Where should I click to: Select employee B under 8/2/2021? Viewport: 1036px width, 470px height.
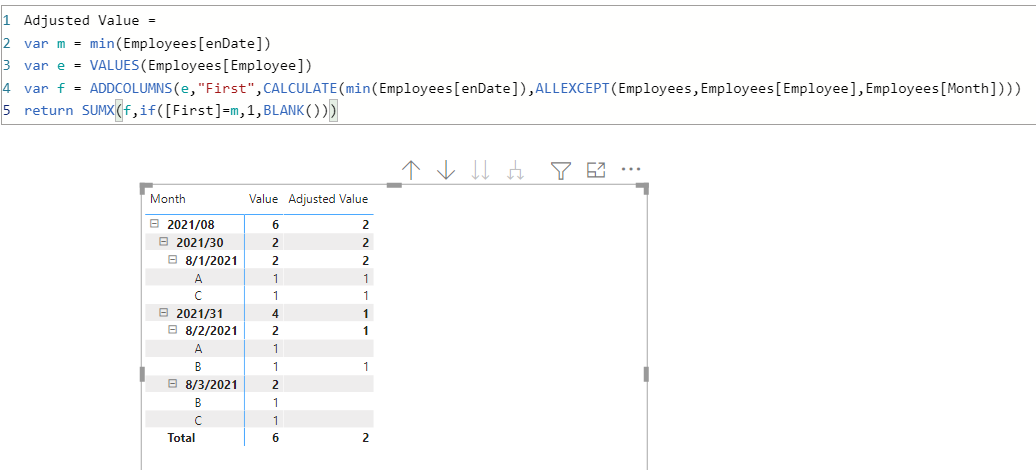point(198,366)
